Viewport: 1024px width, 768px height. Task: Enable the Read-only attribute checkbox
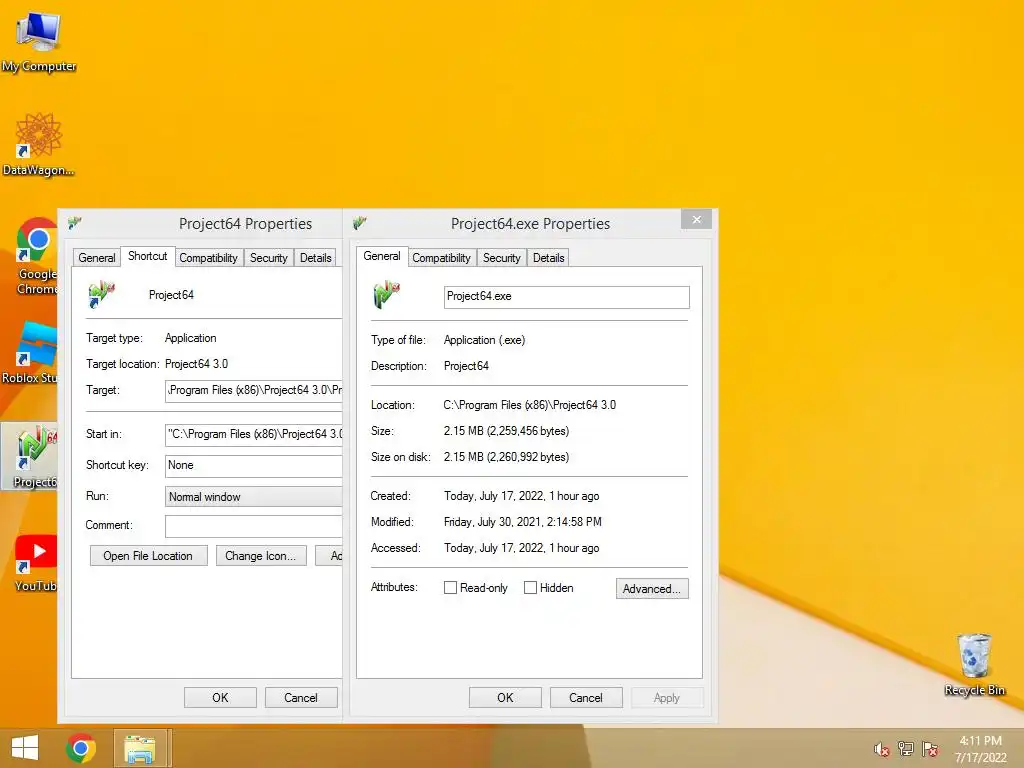point(450,588)
